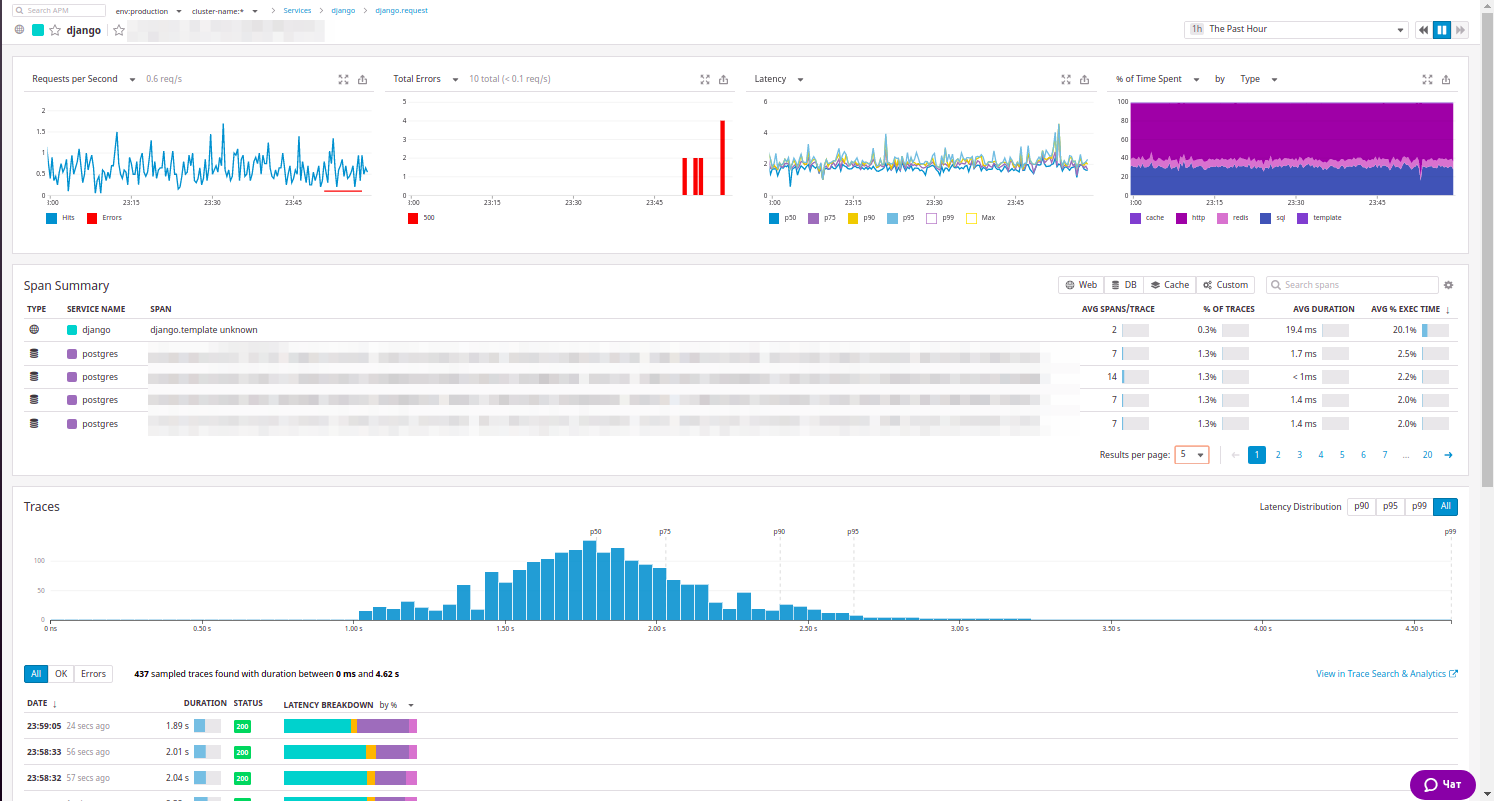1494x801 pixels.
Task: Select the Web spans filter icon
Action: pos(1080,285)
